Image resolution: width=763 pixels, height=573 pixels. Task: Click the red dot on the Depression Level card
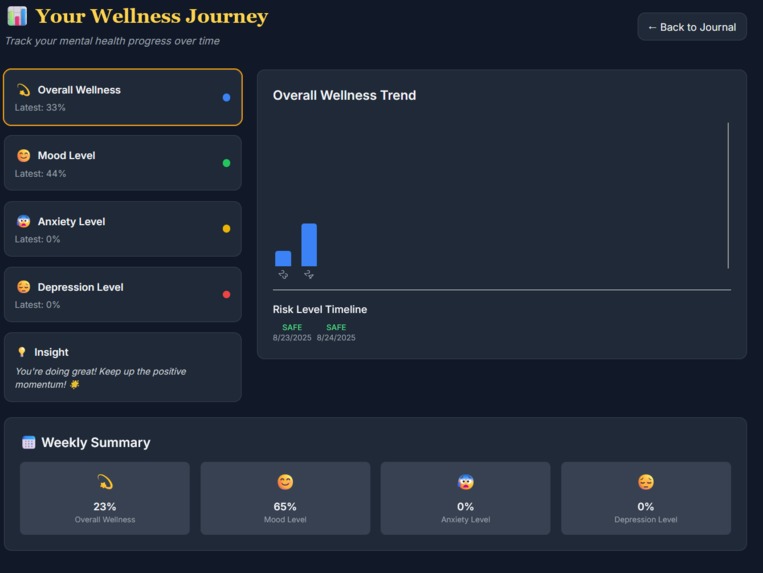226,294
